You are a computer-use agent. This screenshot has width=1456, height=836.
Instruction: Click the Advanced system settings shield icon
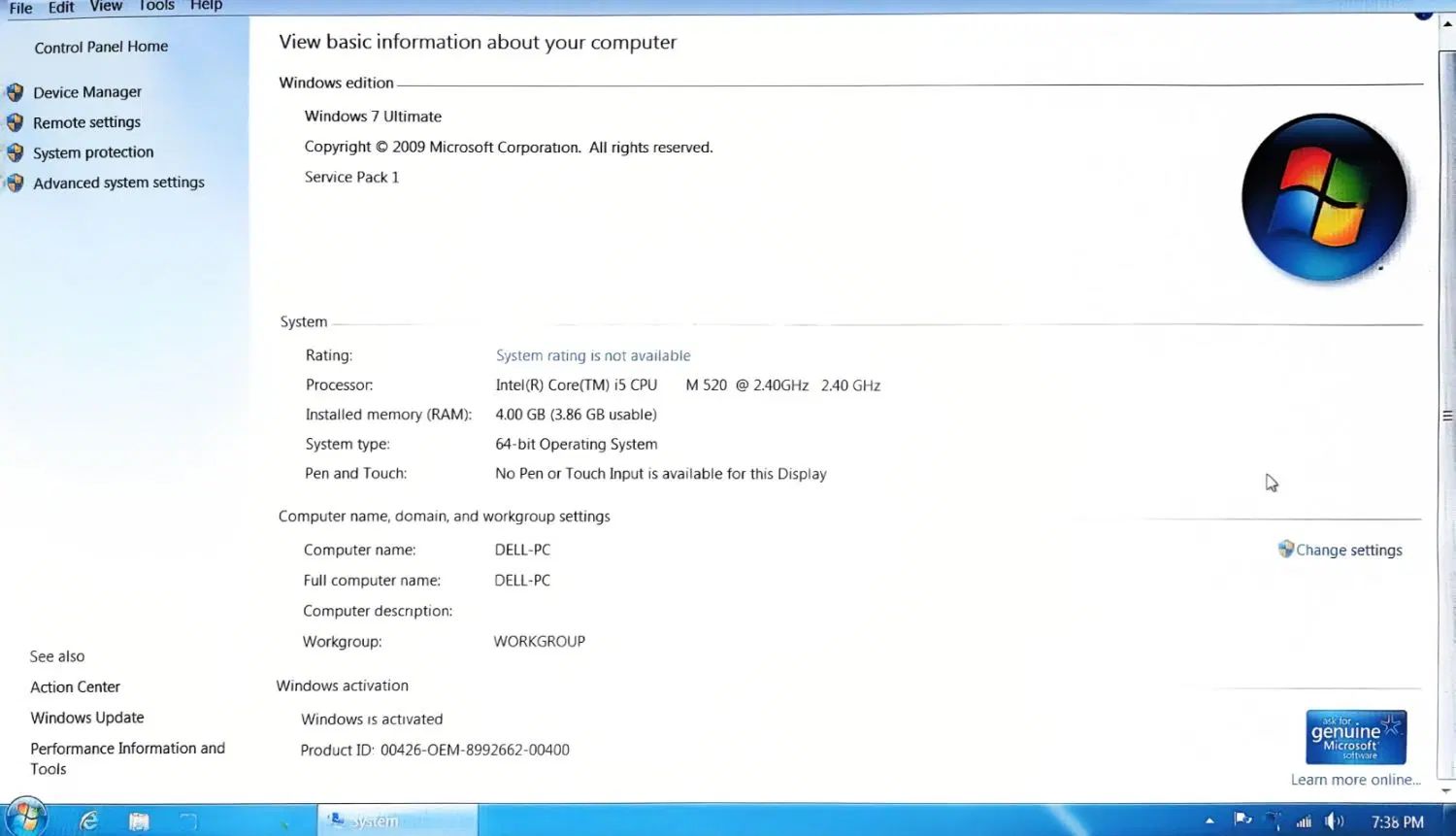15,183
